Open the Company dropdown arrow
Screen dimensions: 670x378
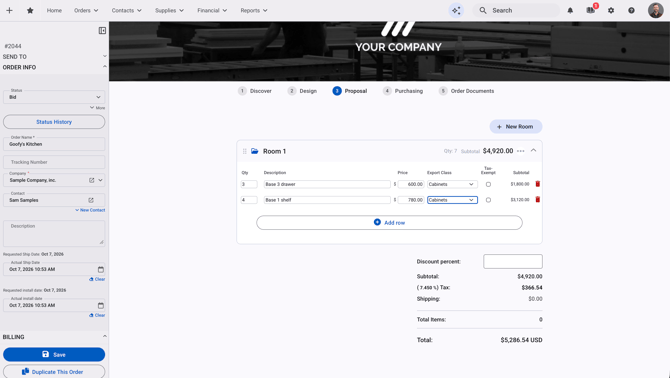pyautogui.click(x=100, y=180)
